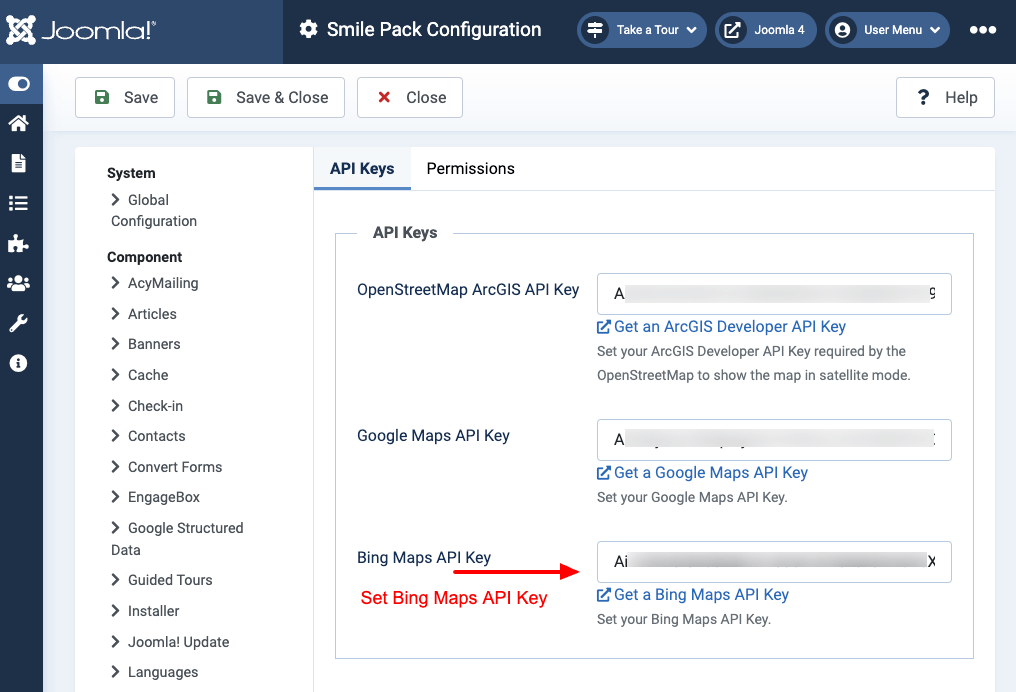Screen dimensions: 1016x692
Task: Click the Joomla! logo
Action: coord(81,30)
